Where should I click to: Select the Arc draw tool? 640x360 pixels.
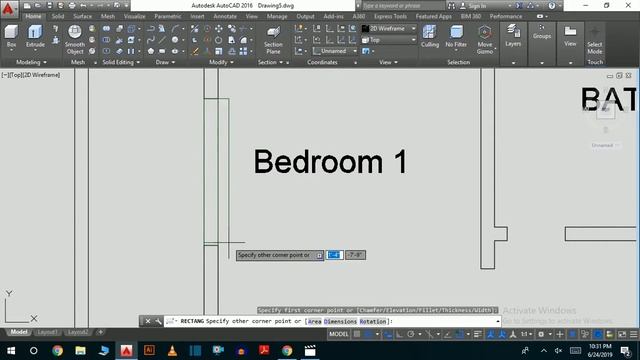pos(176,29)
